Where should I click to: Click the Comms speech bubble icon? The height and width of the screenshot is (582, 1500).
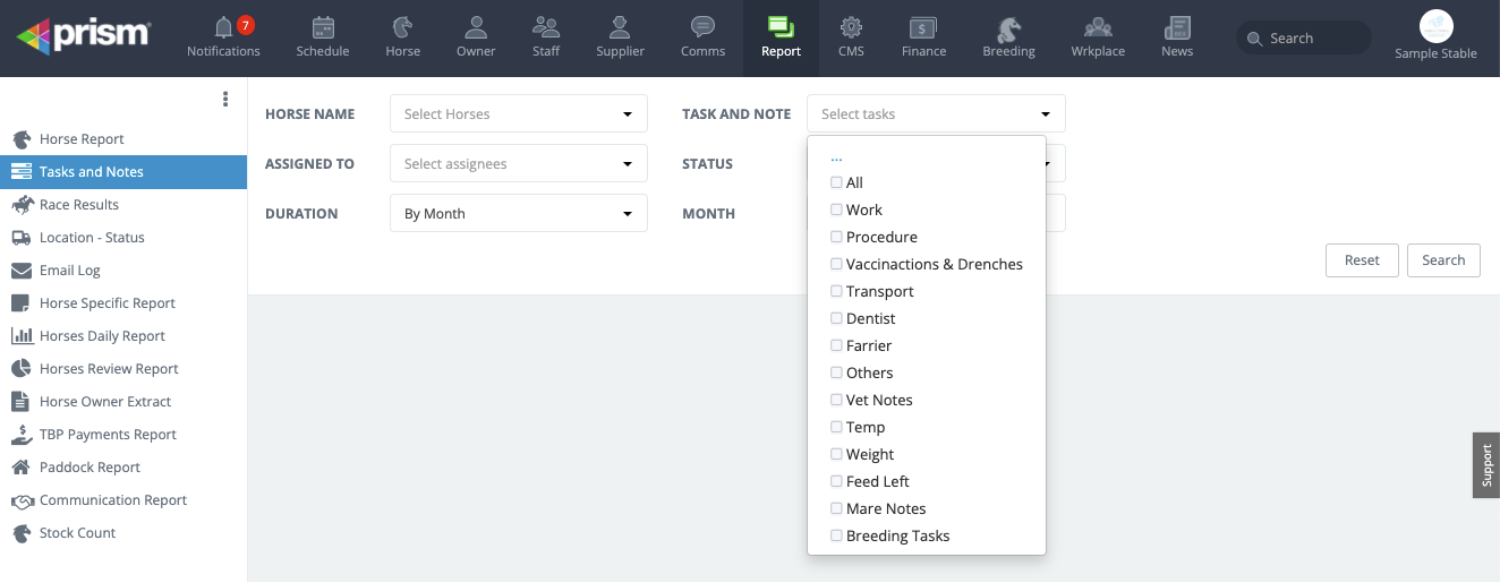[702, 27]
